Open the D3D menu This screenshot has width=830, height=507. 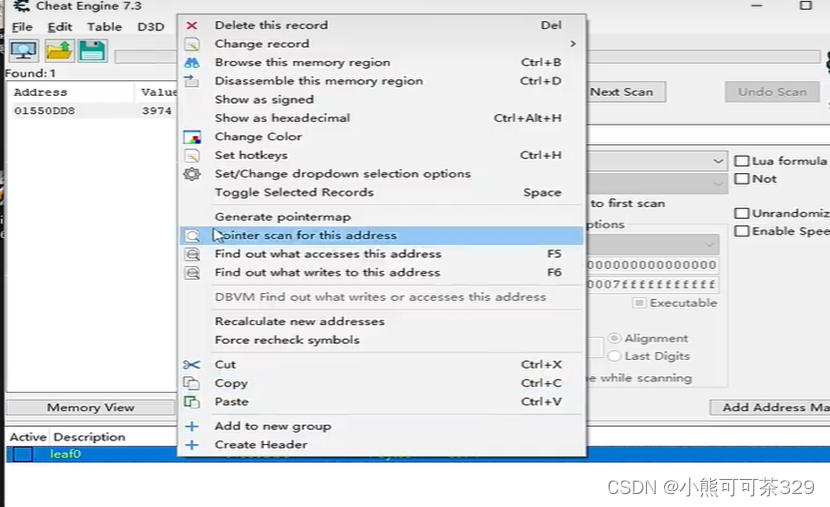151,27
